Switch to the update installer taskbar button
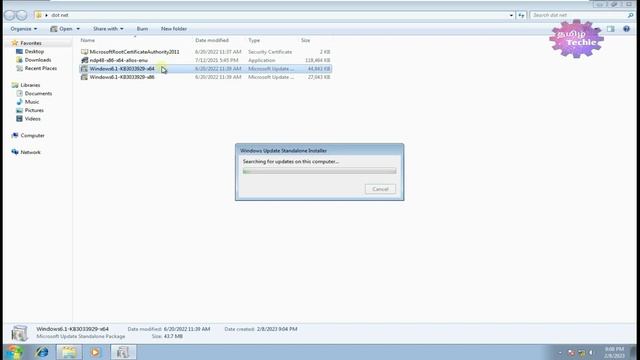 pyautogui.click(x=123, y=352)
